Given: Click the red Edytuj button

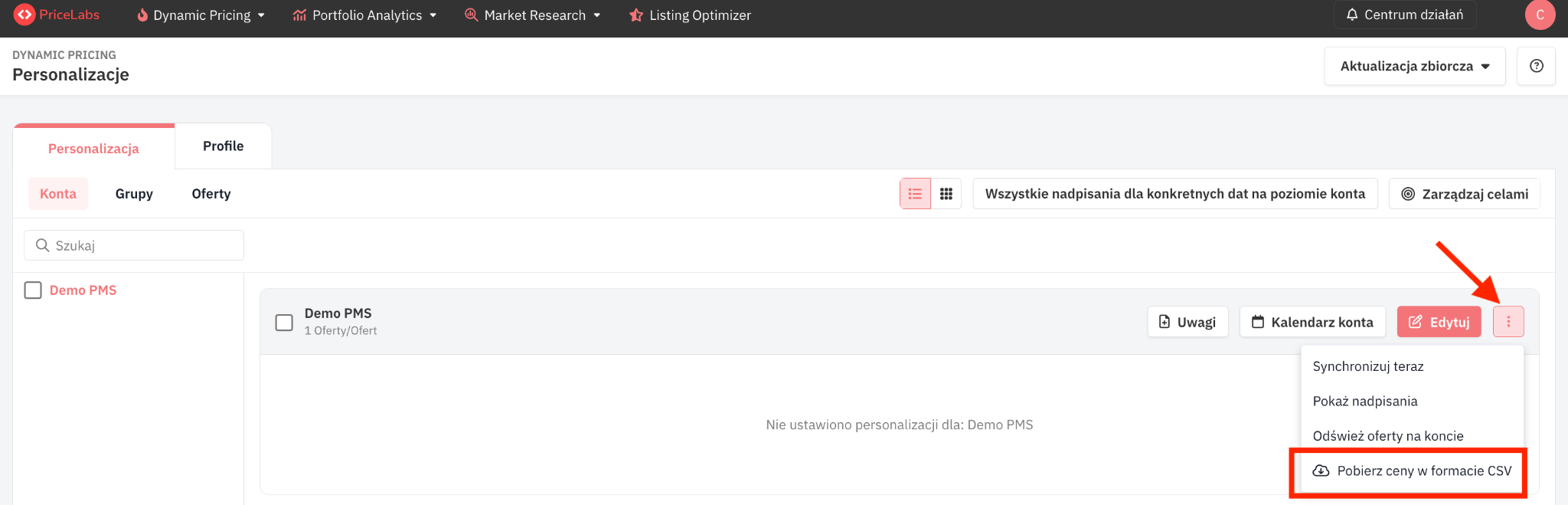Looking at the screenshot, I should [1439, 322].
